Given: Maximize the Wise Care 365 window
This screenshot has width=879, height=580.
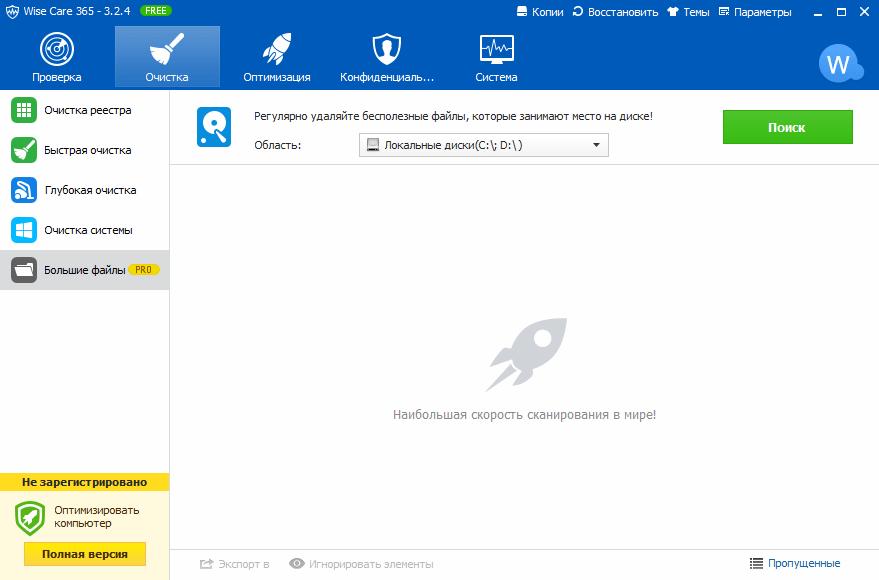Looking at the screenshot, I should (841, 12).
